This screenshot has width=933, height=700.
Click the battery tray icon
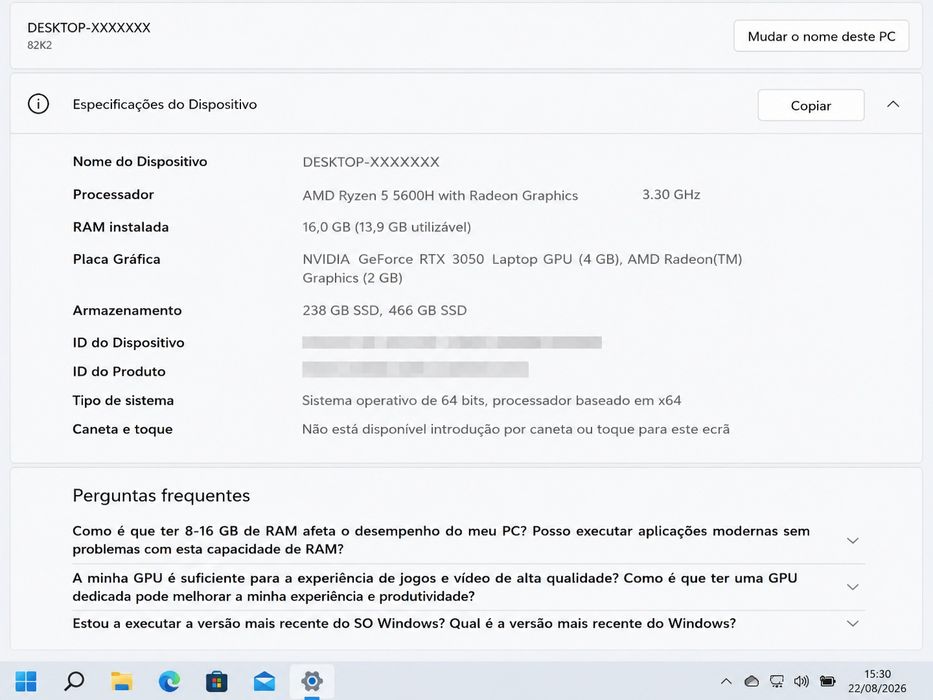(828, 681)
